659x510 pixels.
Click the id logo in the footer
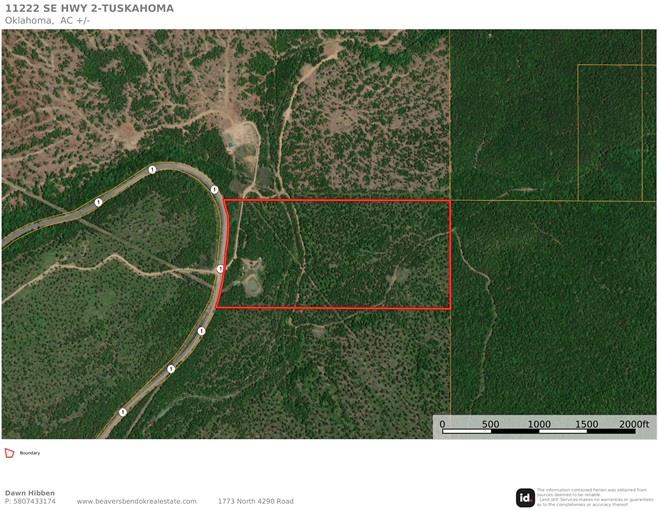pyautogui.click(x=525, y=497)
